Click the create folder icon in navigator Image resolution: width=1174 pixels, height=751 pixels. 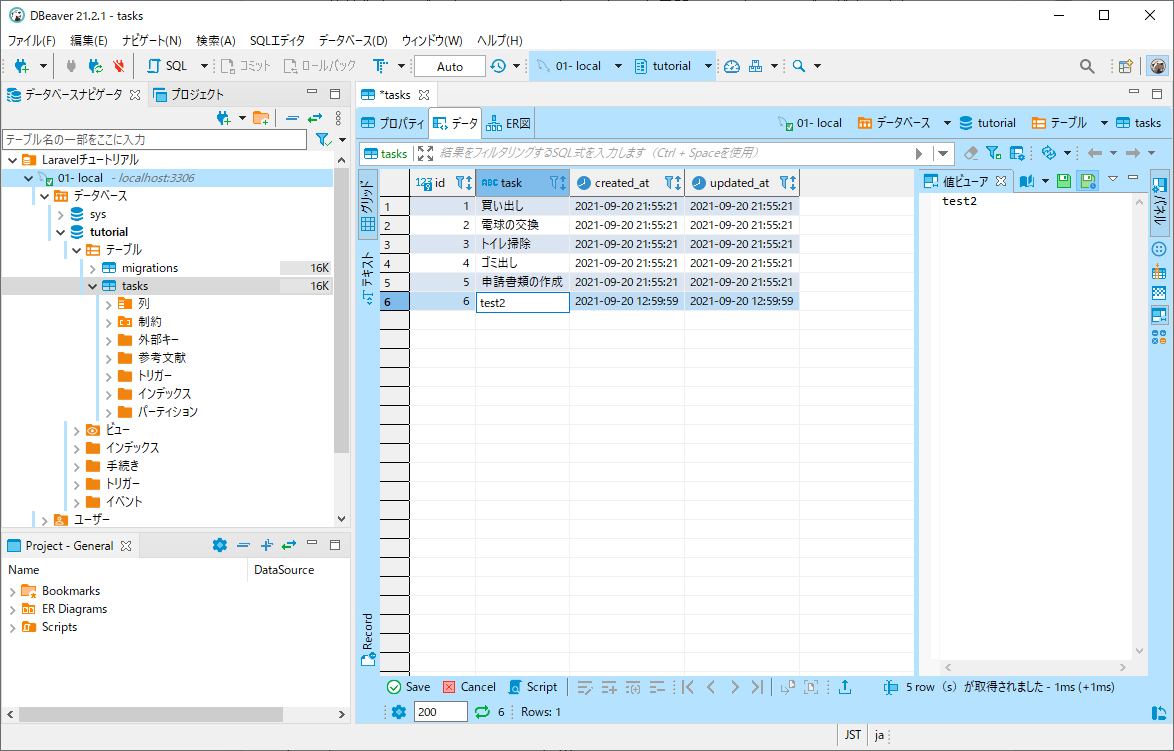[261, 118]
